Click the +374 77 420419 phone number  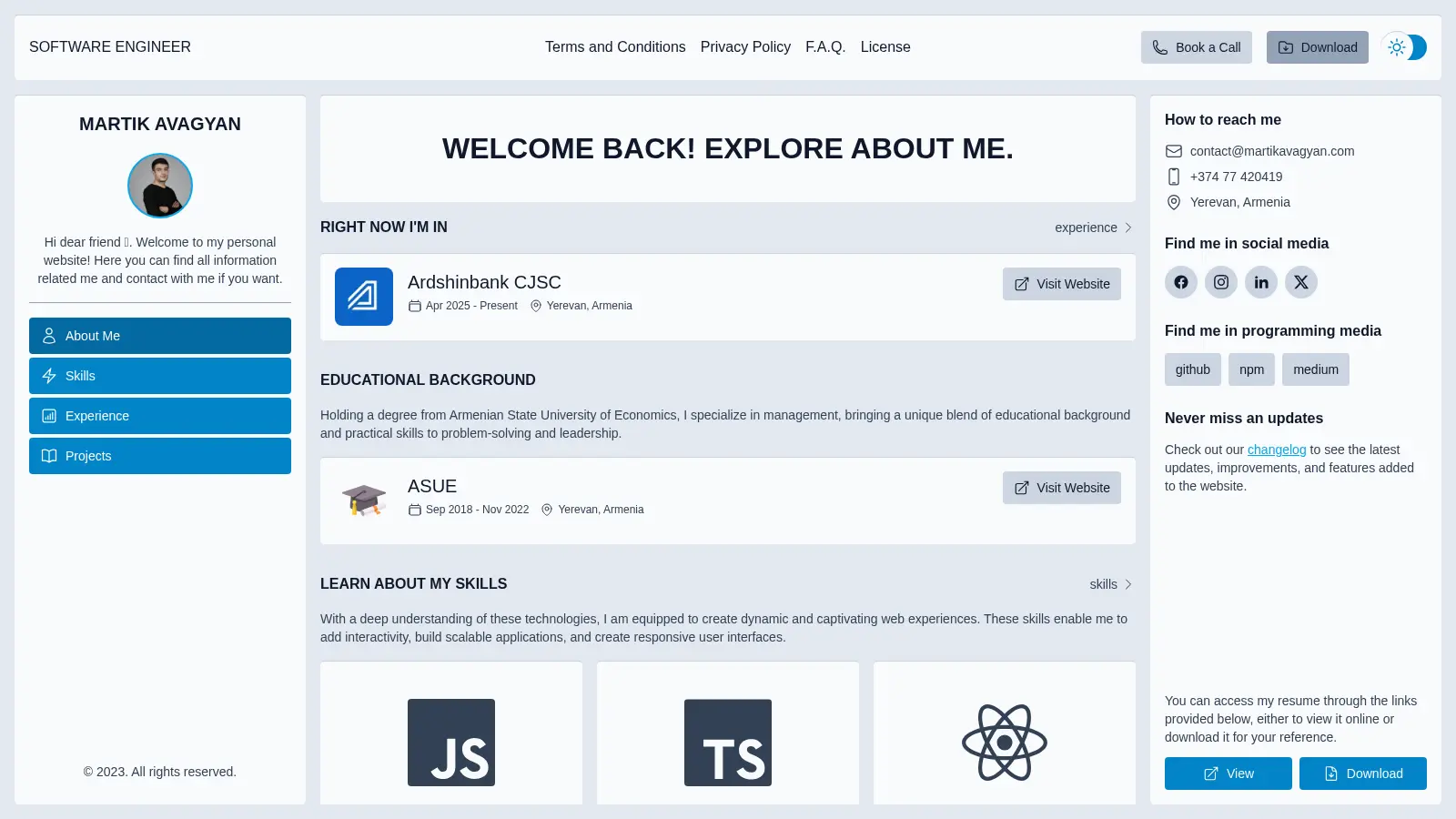1237,177
